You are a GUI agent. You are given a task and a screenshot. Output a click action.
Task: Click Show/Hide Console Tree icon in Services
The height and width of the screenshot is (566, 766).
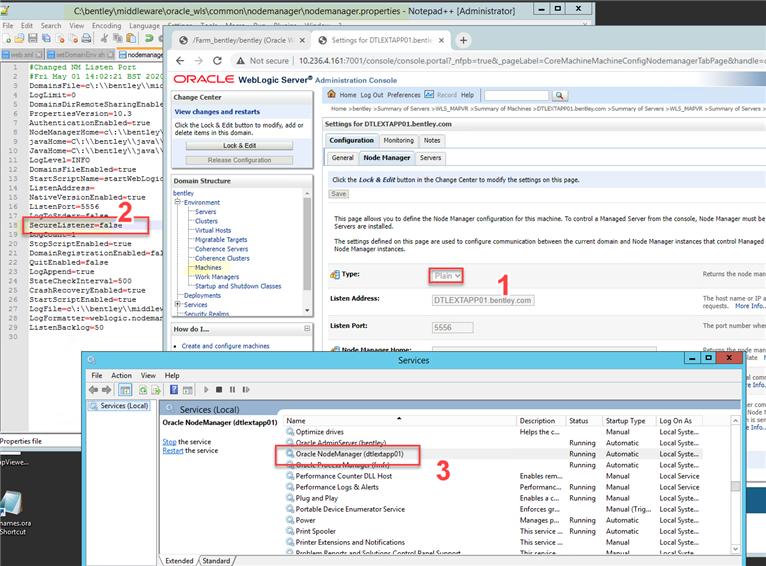click(x=125, y=390)
